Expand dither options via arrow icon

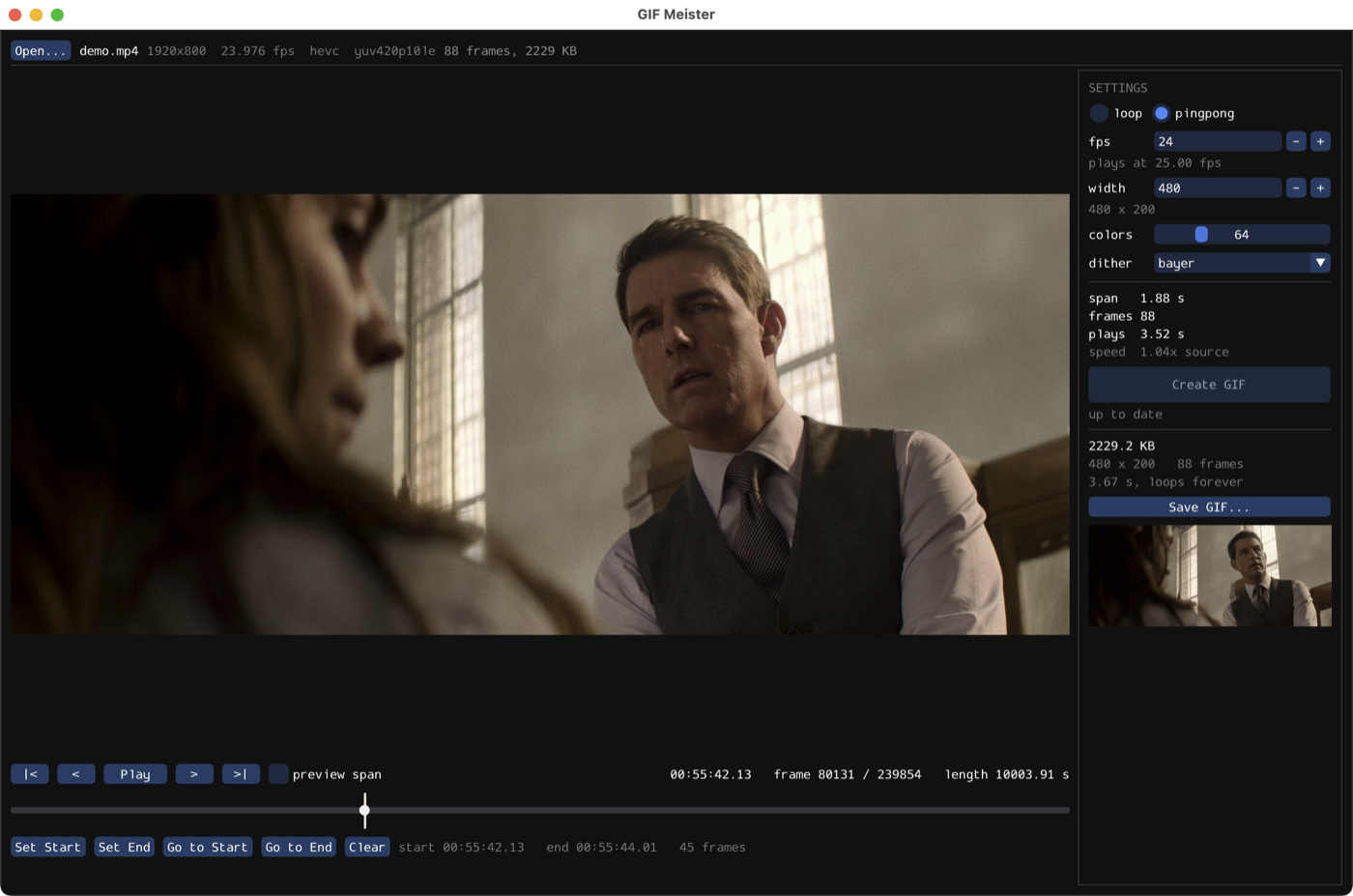click(1320, 263)
